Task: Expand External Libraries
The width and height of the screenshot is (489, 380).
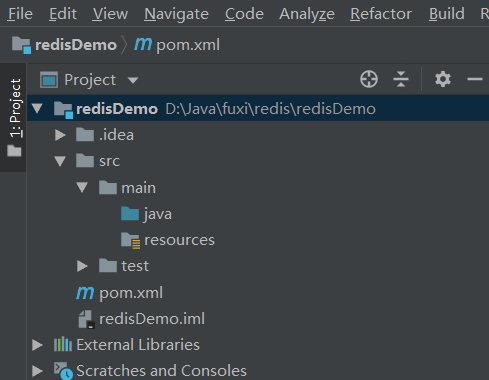Action: (x=37, y=345)
